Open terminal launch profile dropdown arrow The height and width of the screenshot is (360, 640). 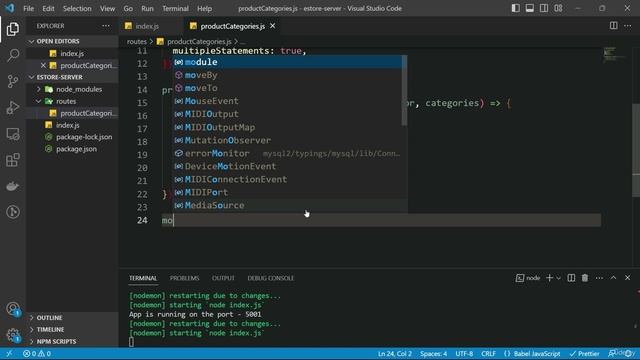point(558,278)
